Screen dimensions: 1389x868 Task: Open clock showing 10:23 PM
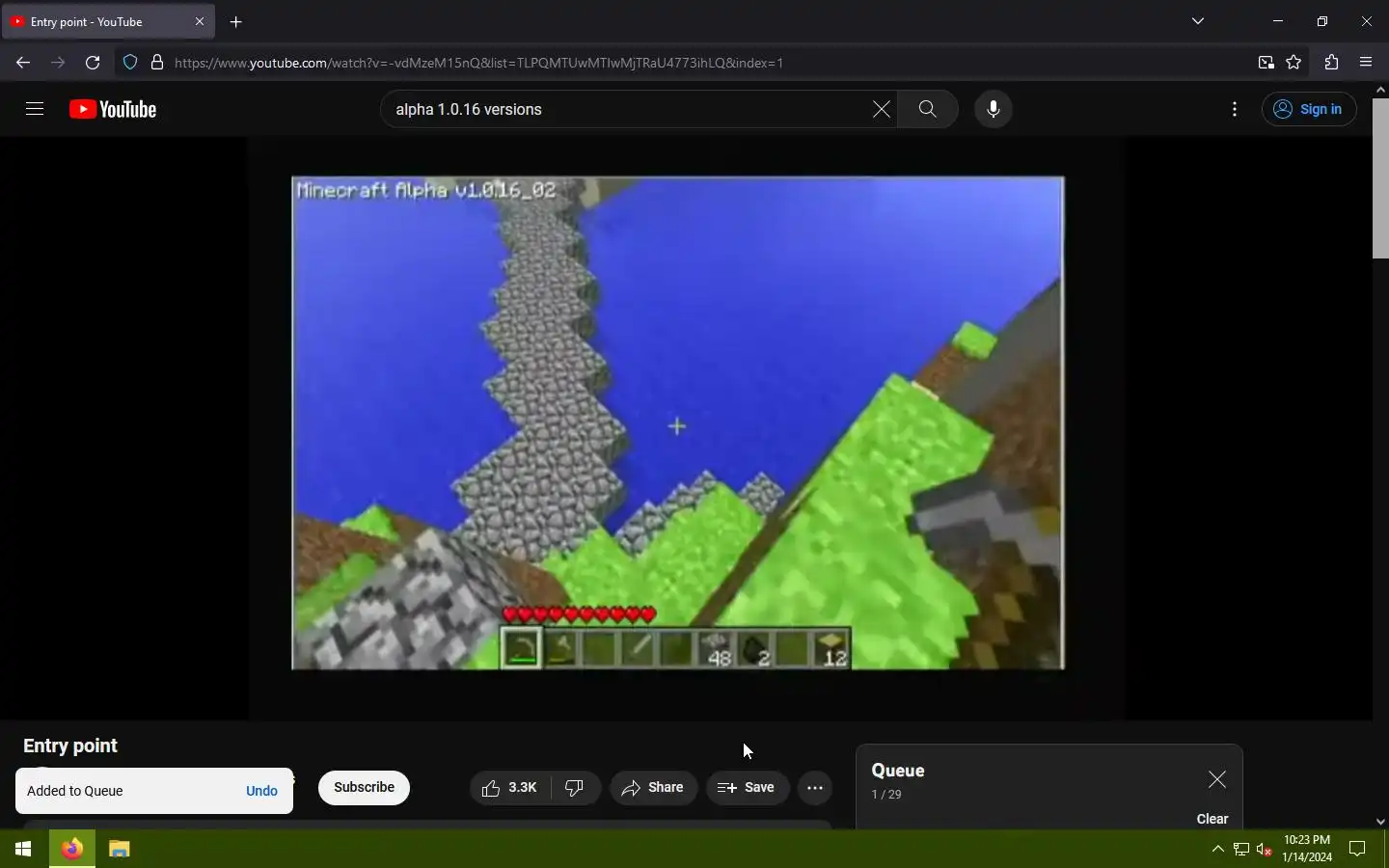[1307, 849]
